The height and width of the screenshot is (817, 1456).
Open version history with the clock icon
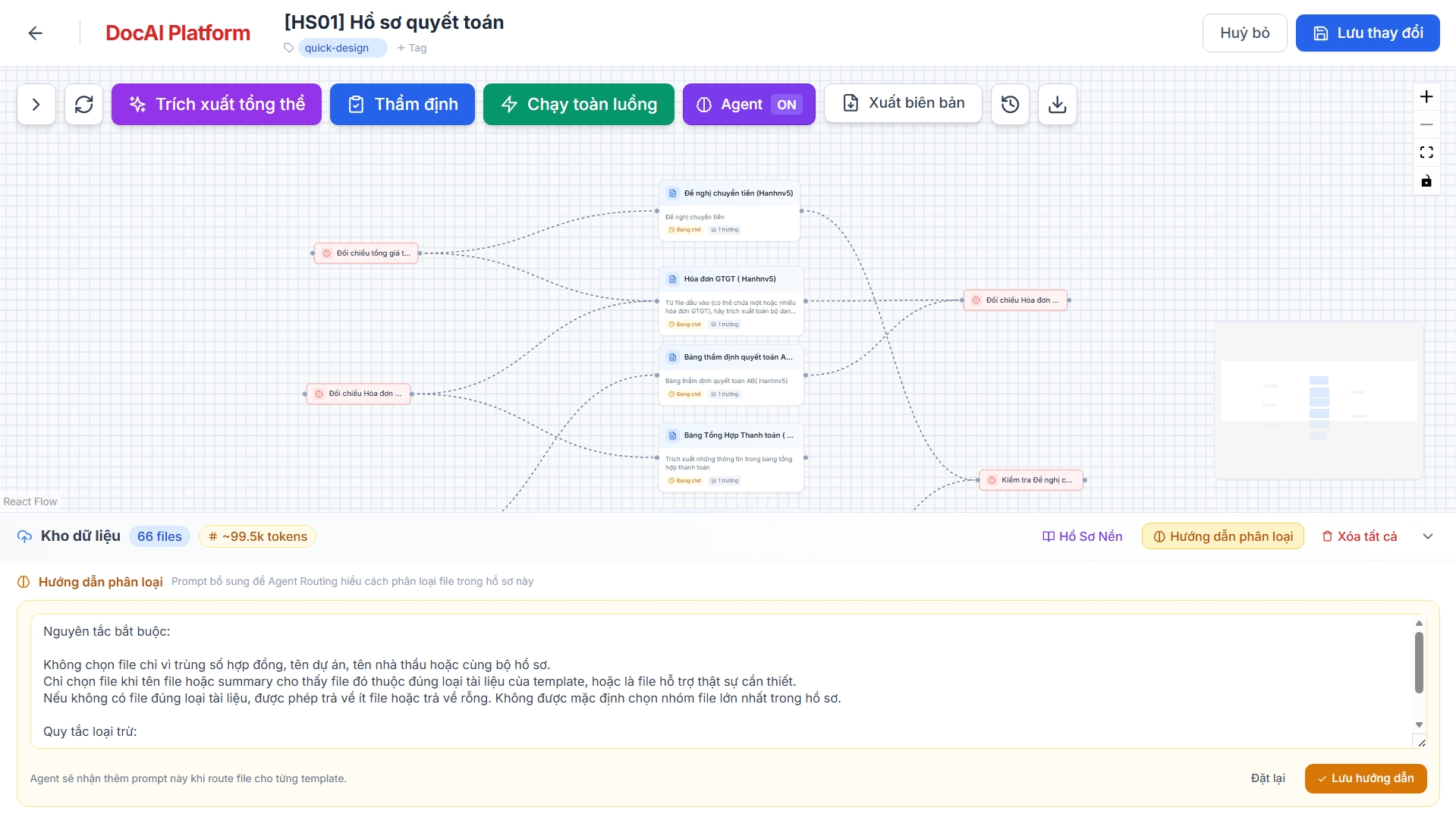pos(1009,104)
